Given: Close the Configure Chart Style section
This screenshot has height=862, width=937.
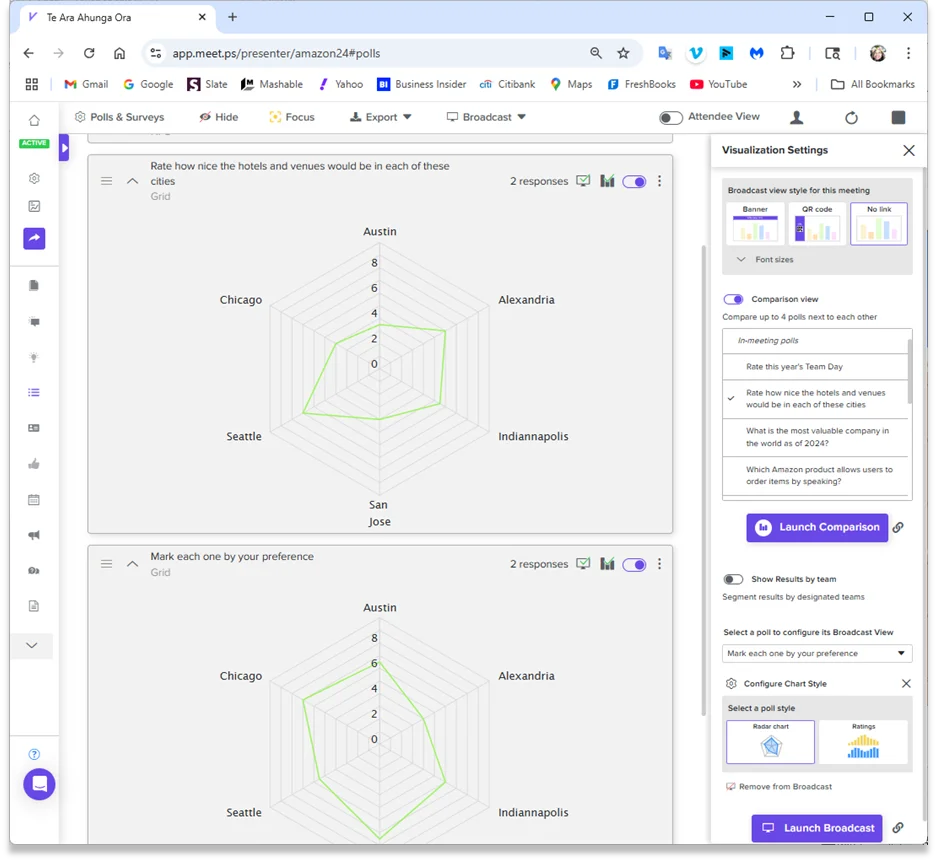Looking at the screenshot, I should click(906, 683).
